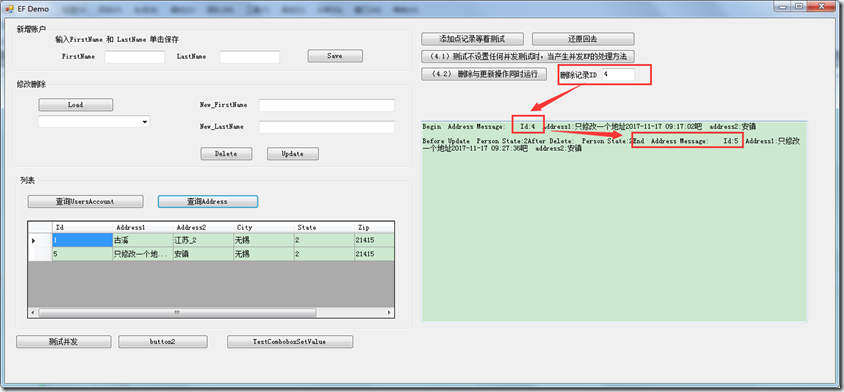Click the TestComboboxSetValue button
This screenshot has height=392, width=844.
coord(290,341)
